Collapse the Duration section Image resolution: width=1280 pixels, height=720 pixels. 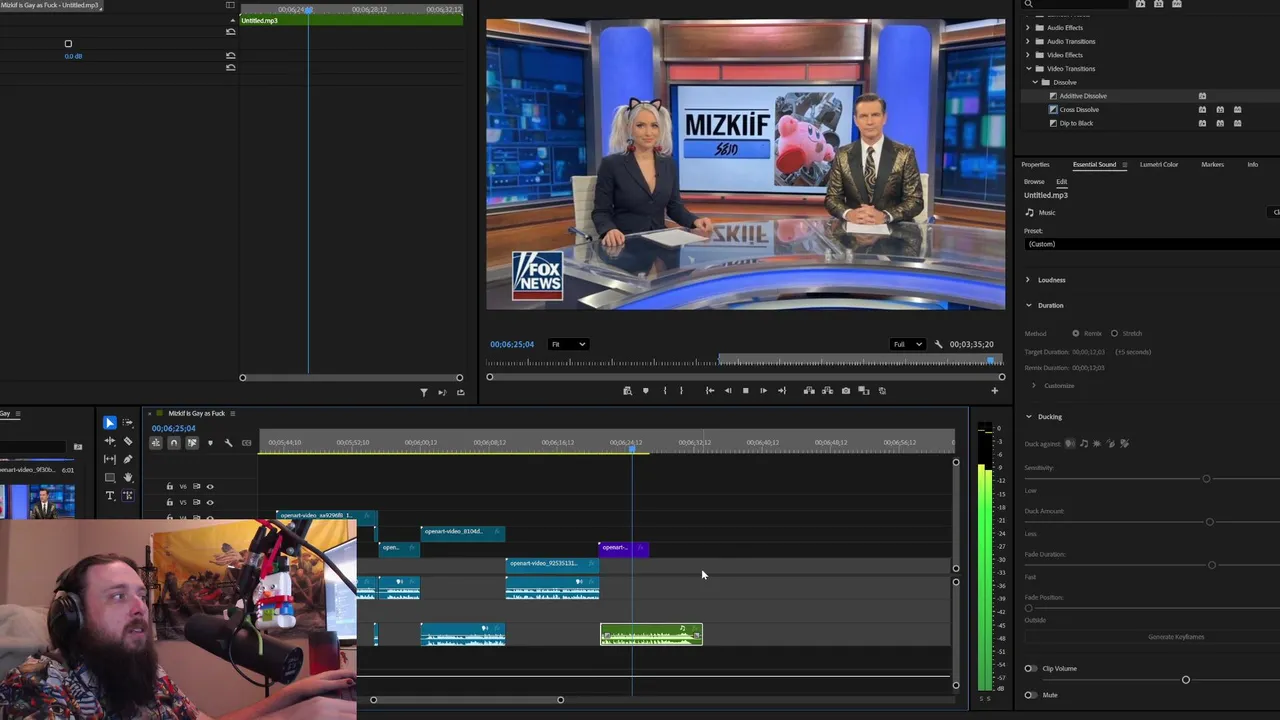tap(1028, 305)
